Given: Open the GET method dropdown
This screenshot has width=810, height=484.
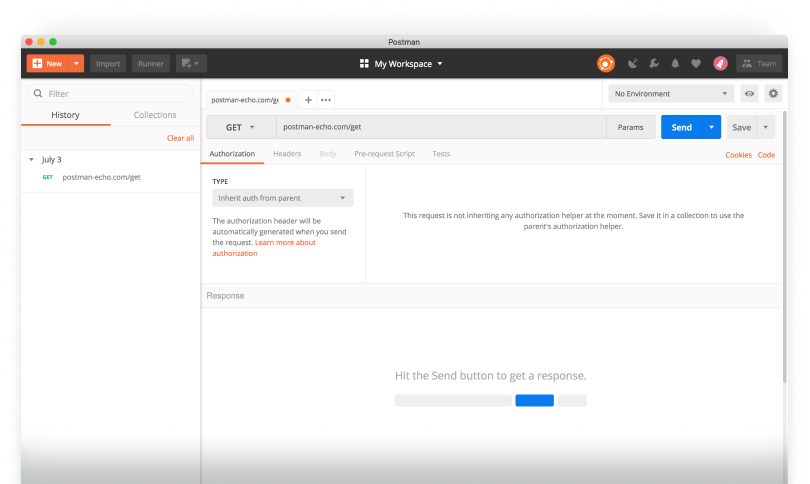Looking at the screenshot, I should 241,127.
